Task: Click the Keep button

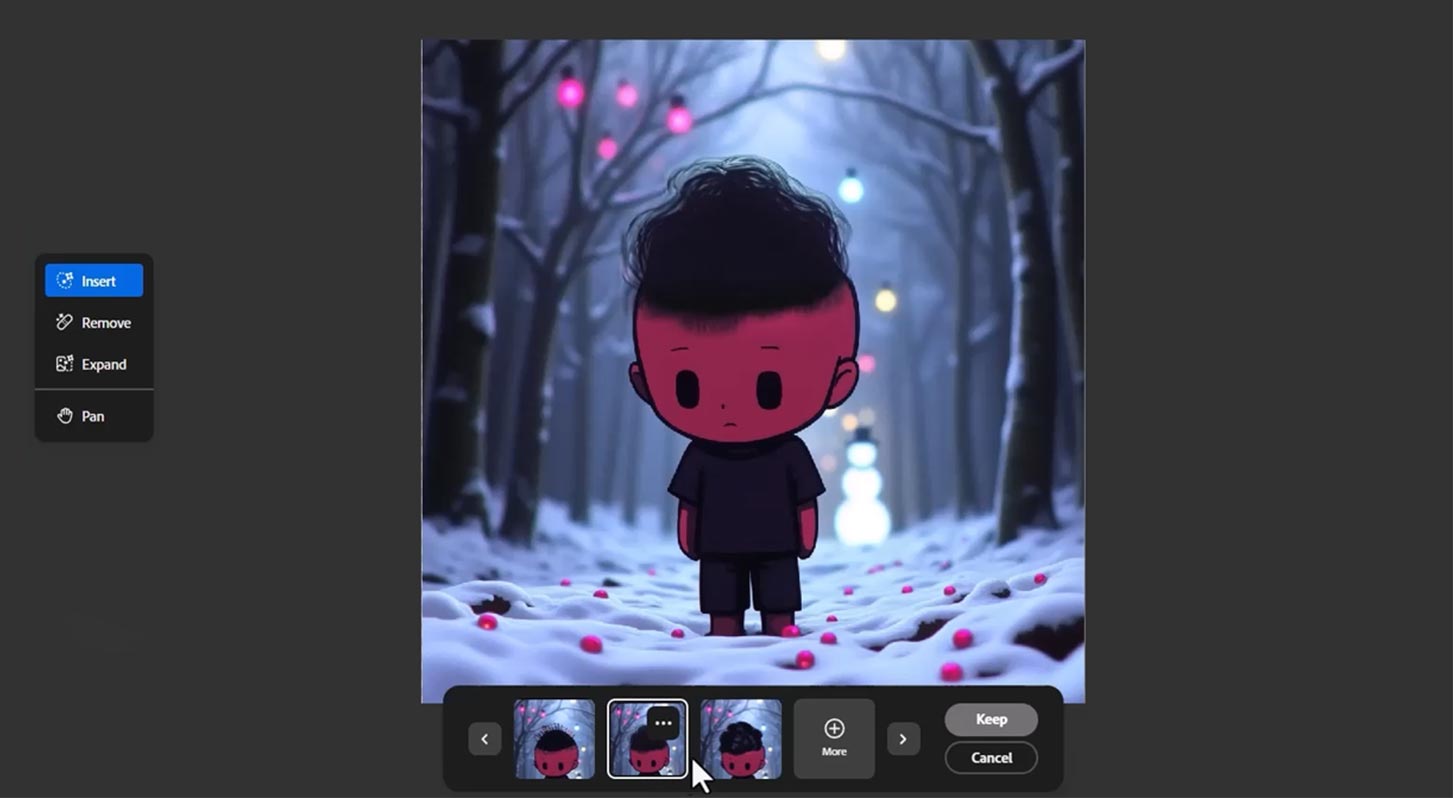Action: click(x=991, y=719)
